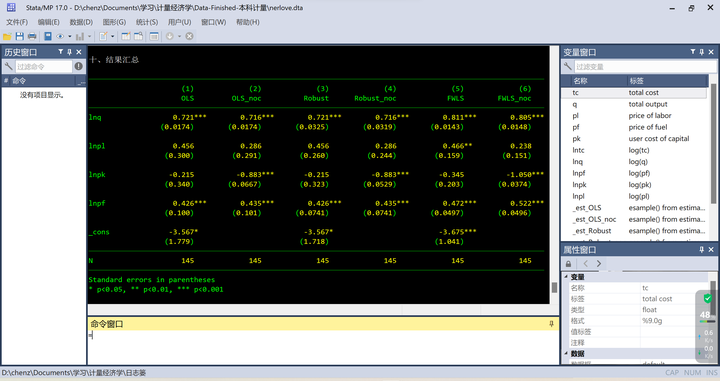Open the log book icon in toolbar
The height and width of the screenshot is (381, 720).
[x=48, y=36]
